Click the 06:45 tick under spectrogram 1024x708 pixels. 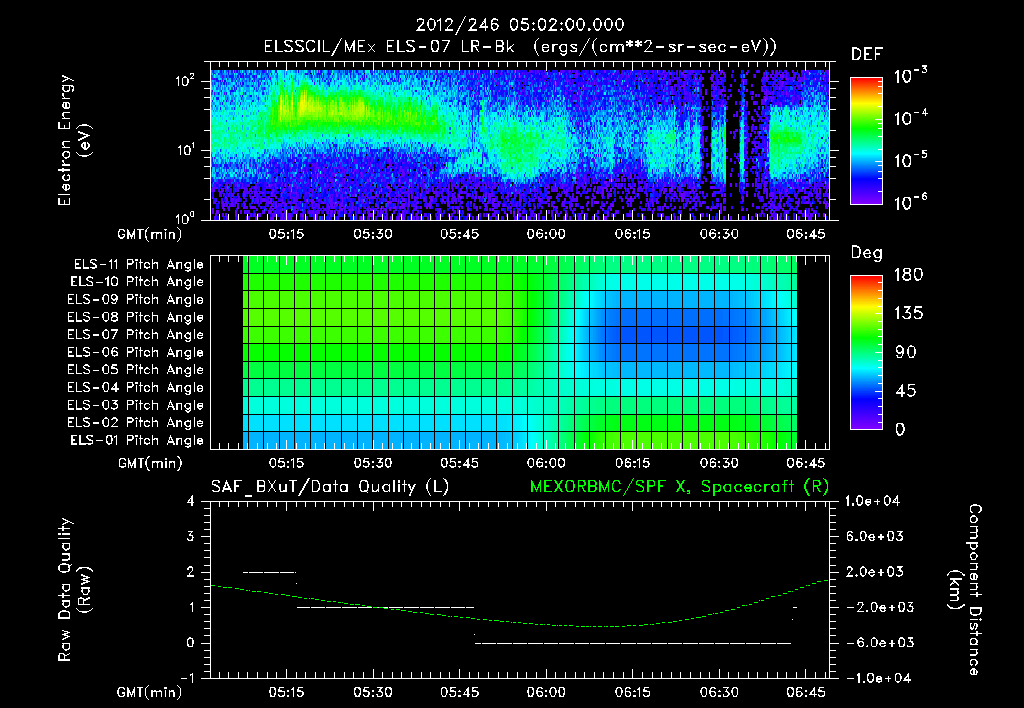click(805, 234)
